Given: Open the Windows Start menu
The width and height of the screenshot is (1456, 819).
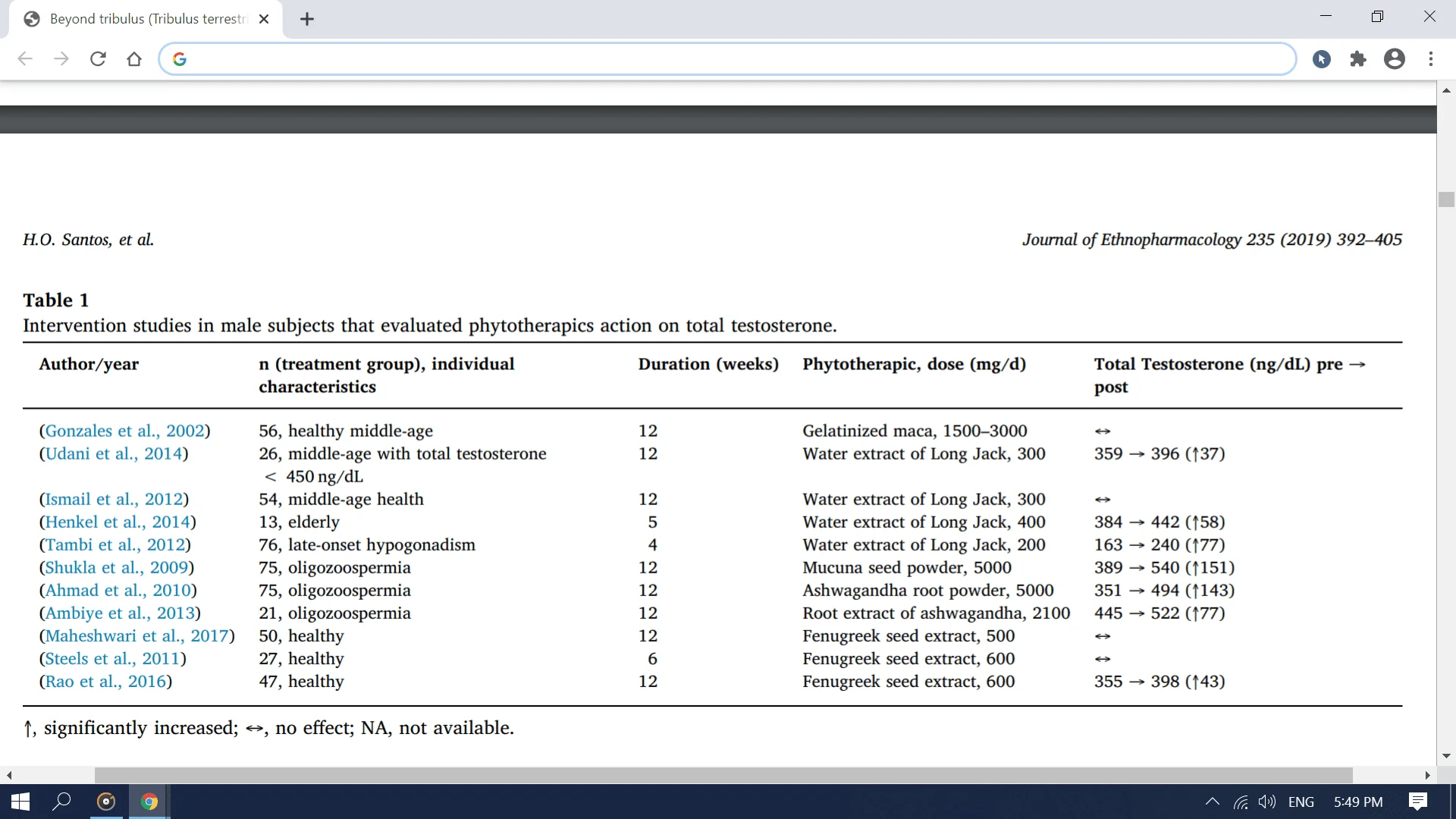Looking at the screenshot, I should click(20, 802).
